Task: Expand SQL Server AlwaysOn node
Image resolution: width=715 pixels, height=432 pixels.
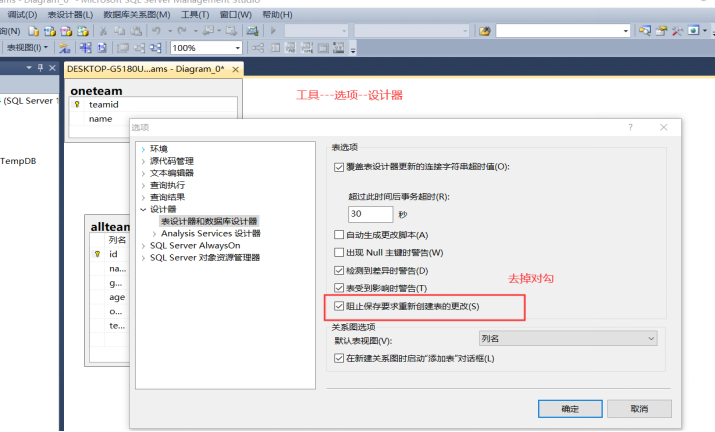Action: [x=143, y=246]
